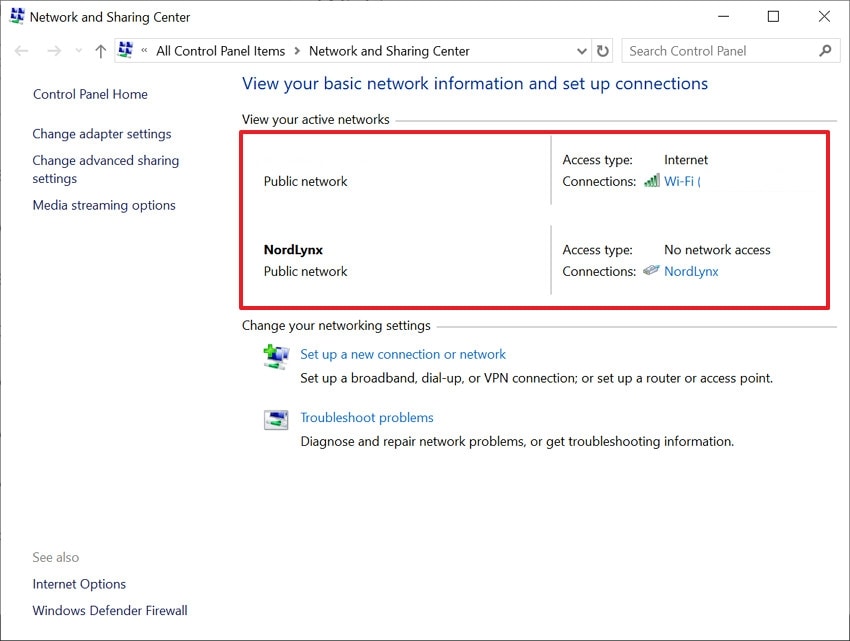Click the Set up a new connection icon

pos(276,356)
